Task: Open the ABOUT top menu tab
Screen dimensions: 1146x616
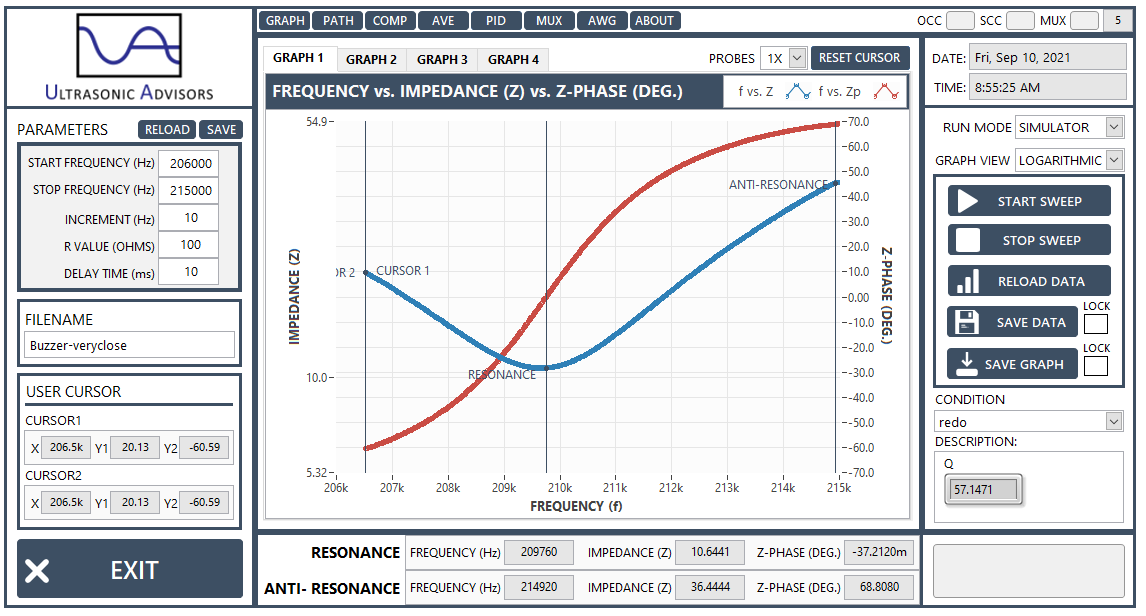Action: click(654, 20)
